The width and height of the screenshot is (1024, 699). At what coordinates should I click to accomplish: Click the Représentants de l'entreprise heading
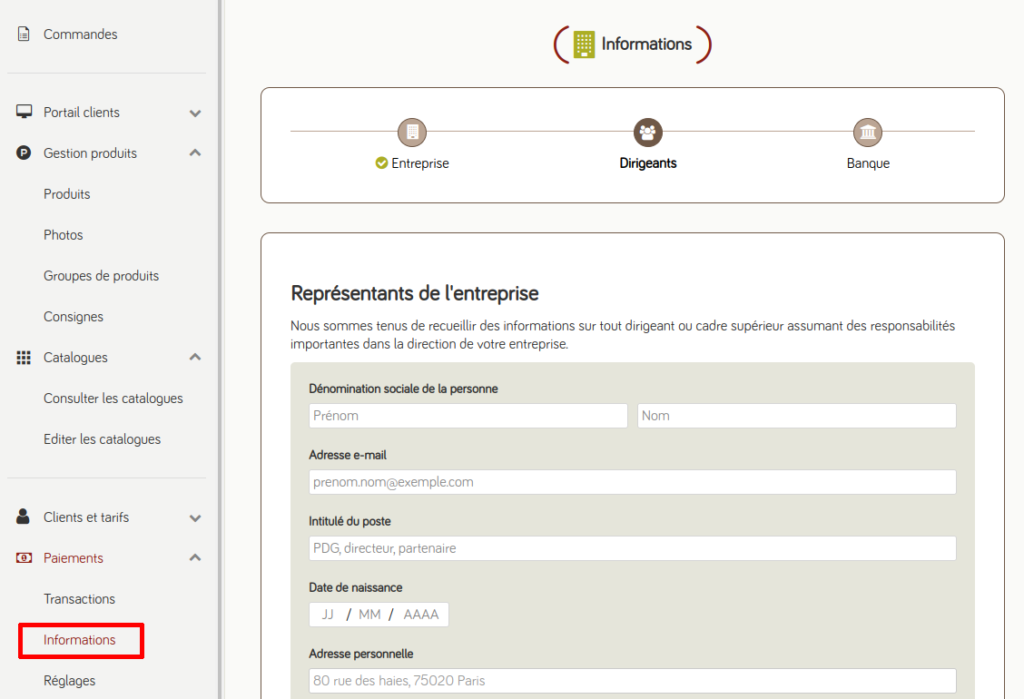click(415, 293)
